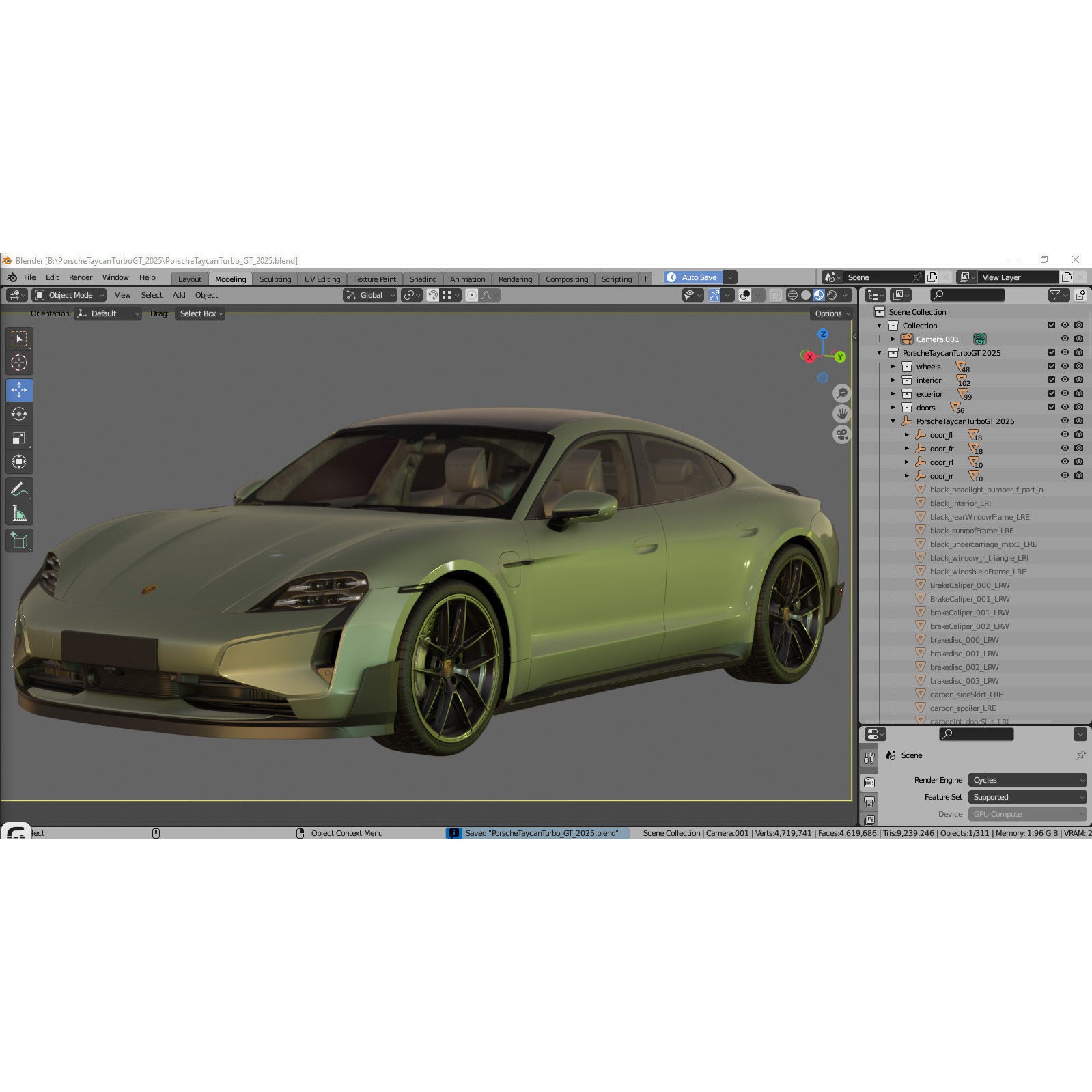Open the Global transform orientation dropdown
Viewport: 1092px width, 1092px height.
370,295
